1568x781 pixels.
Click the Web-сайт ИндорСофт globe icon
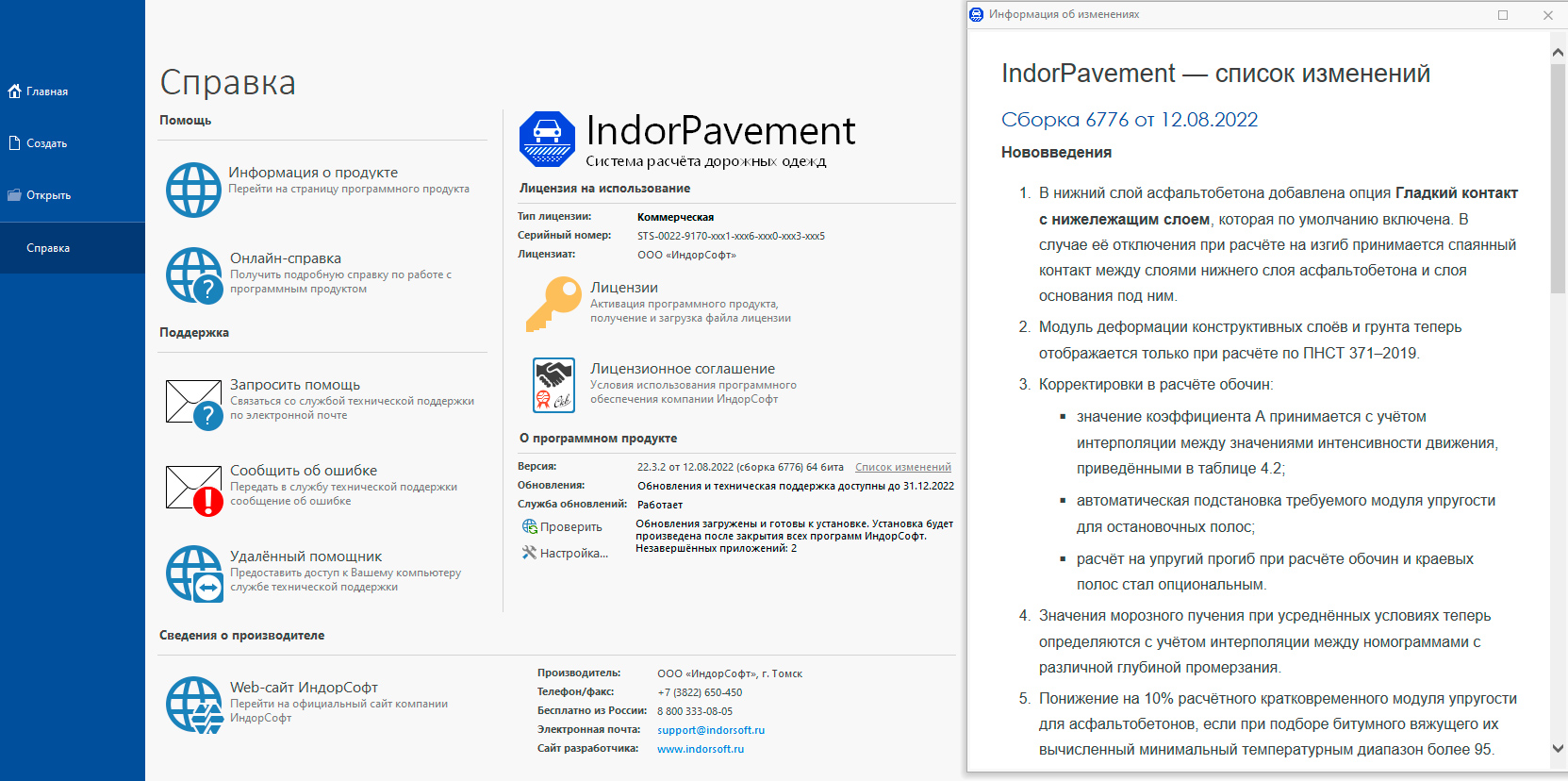click(194, 705)
